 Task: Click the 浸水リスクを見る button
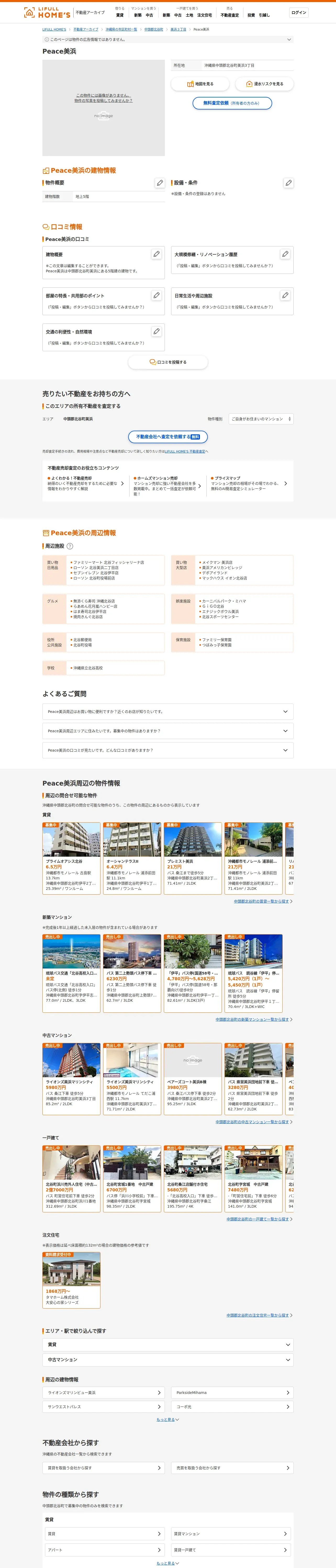click(x=265, y=84)
